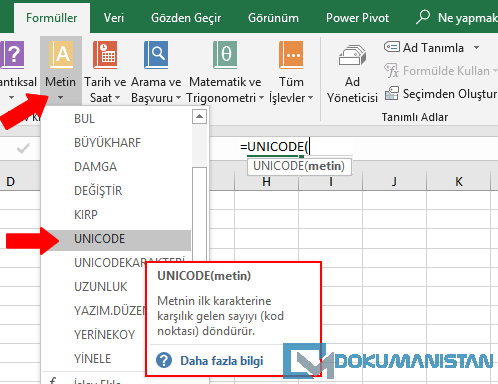This screenshot has width=498, height=384.
Task: Click the Ad Tanımla tag icon
Action: [x=392, y=47]
